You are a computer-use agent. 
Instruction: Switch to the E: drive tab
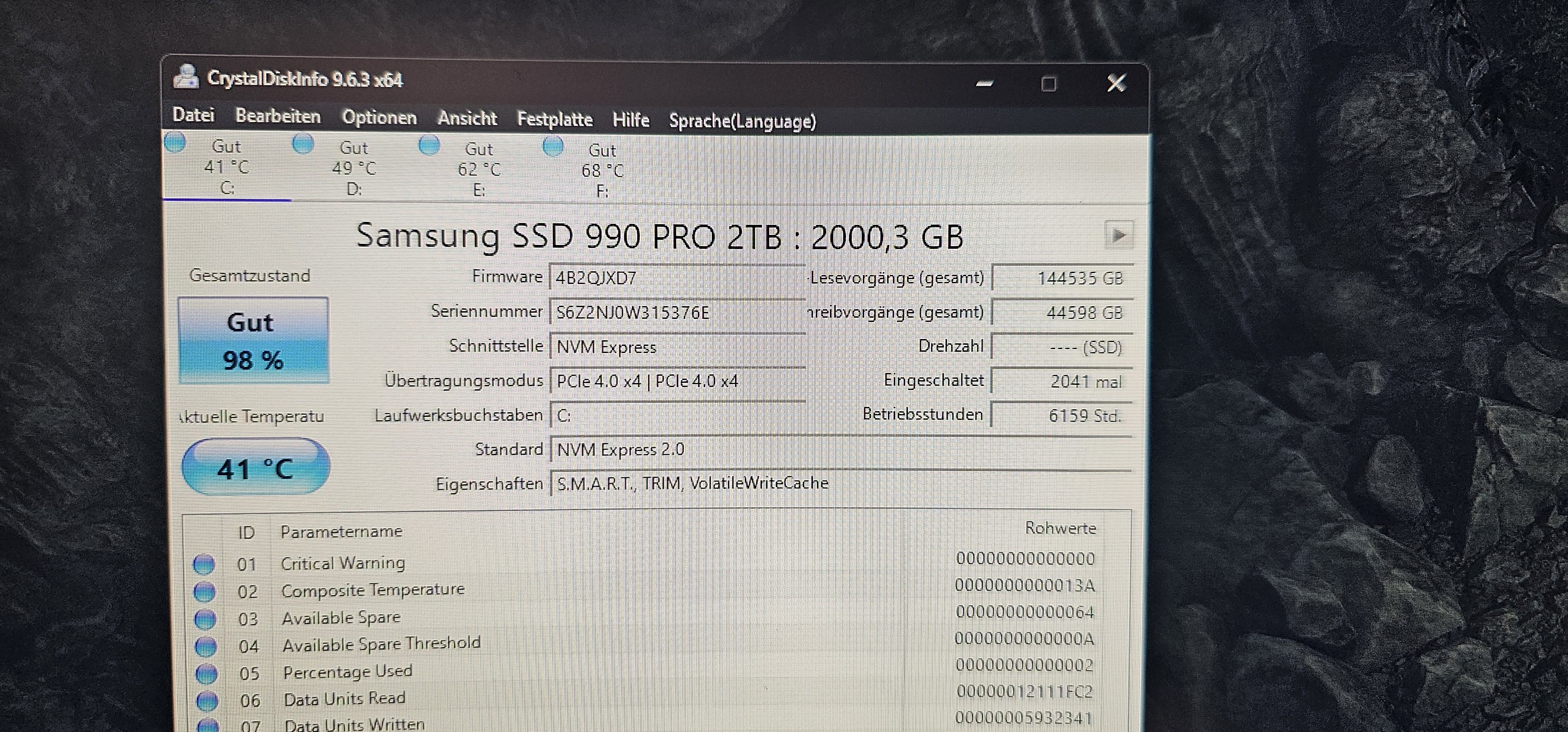[x=478, y=169]
